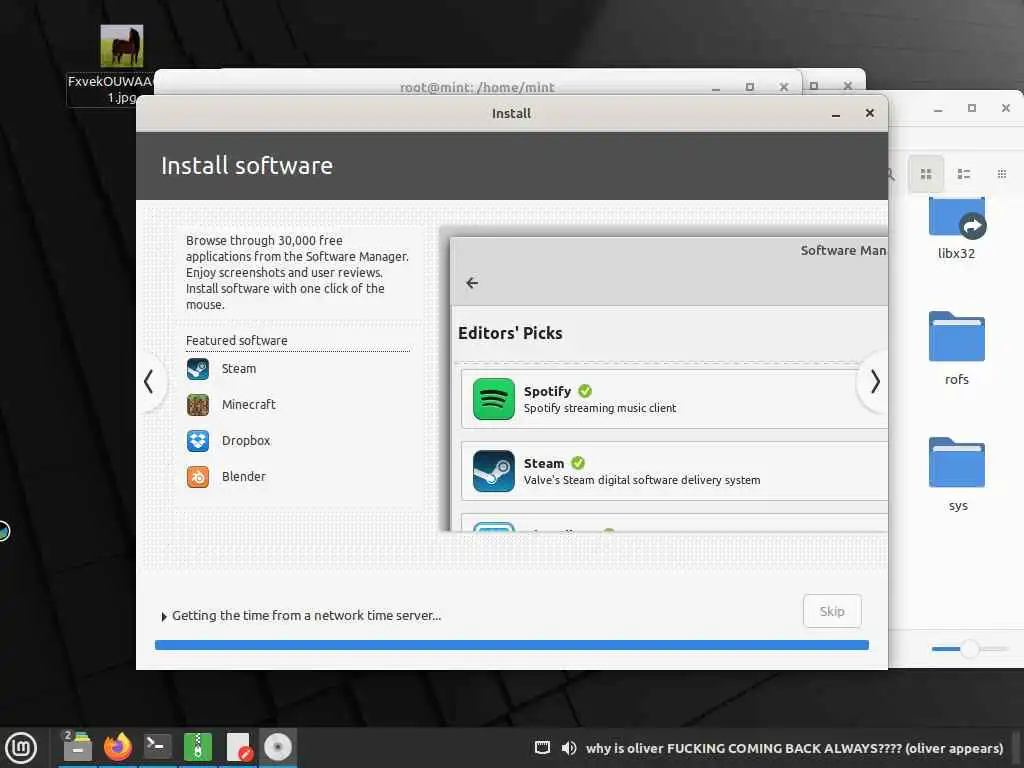Open the volume tray icon
The height and width of the screenshot is (768, 1024).
569,748
